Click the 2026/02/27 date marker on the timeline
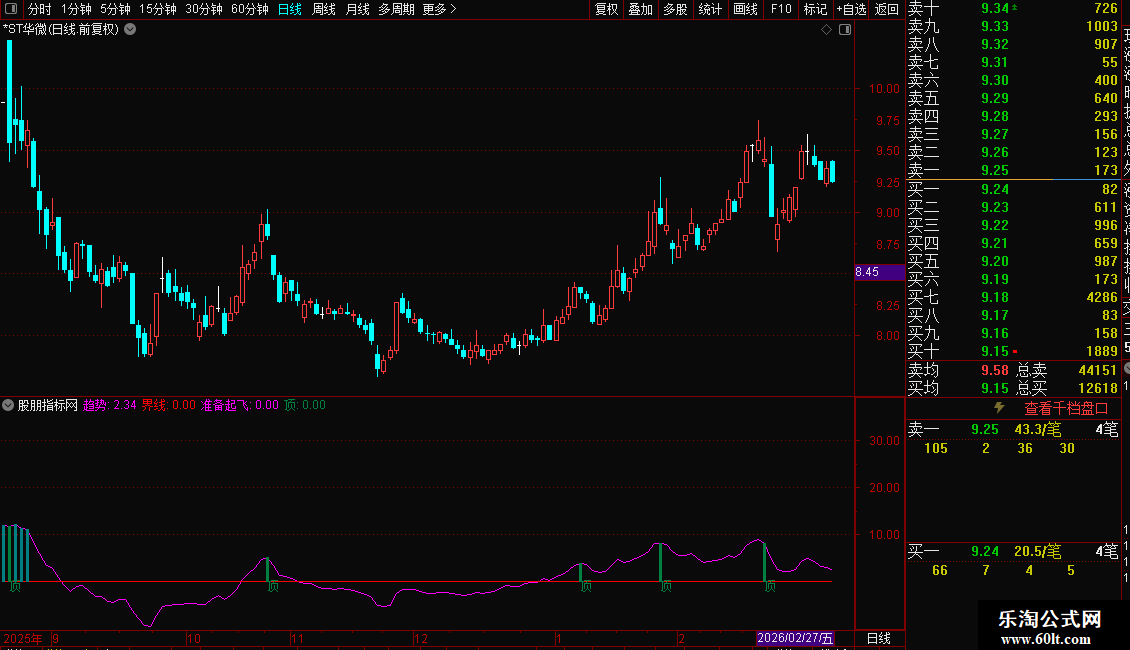This screenshot has width=1130, height=650. pos(795,638)
